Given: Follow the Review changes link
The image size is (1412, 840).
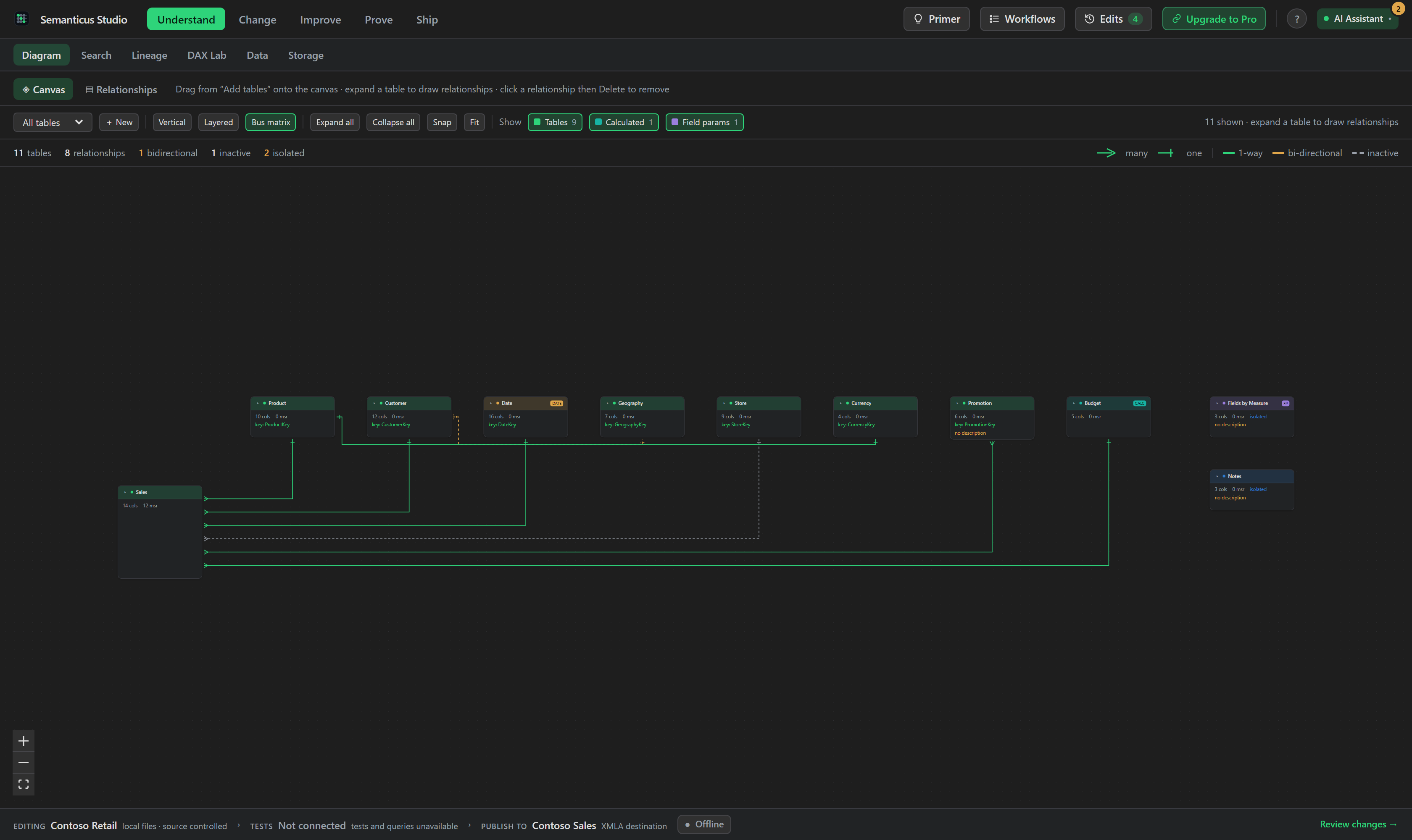Looking at the screenshot, I should point(1358,825).
